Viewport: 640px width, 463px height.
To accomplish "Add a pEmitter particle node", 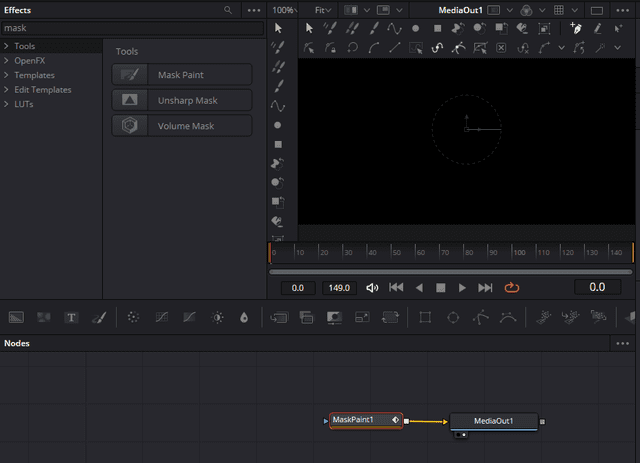I will [543, 317].
